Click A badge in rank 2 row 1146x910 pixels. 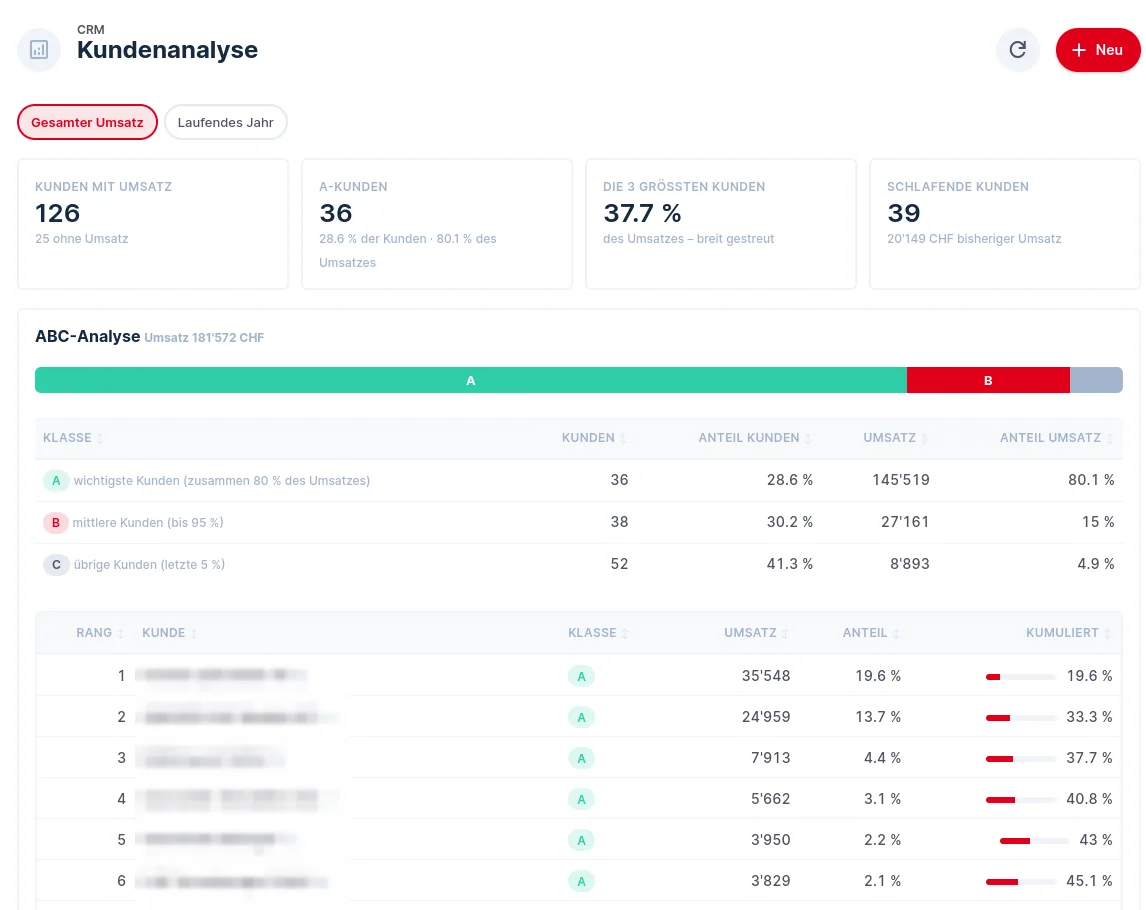coord(581,717)
